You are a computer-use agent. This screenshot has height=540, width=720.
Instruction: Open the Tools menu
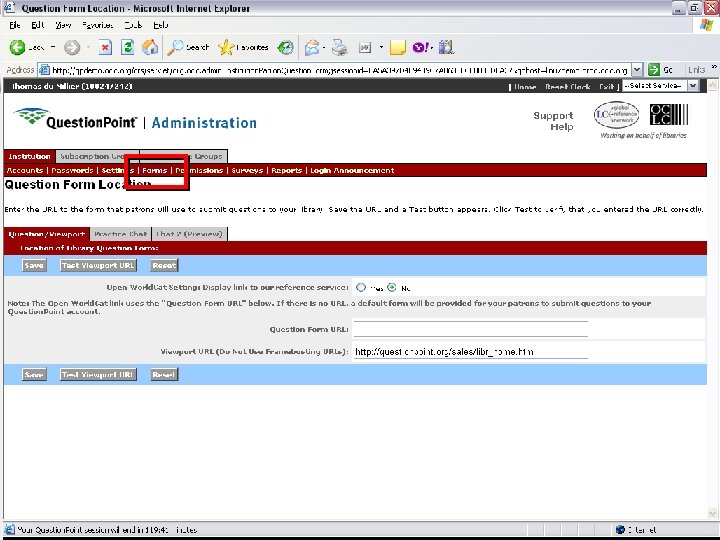click(x=133, y=25)
